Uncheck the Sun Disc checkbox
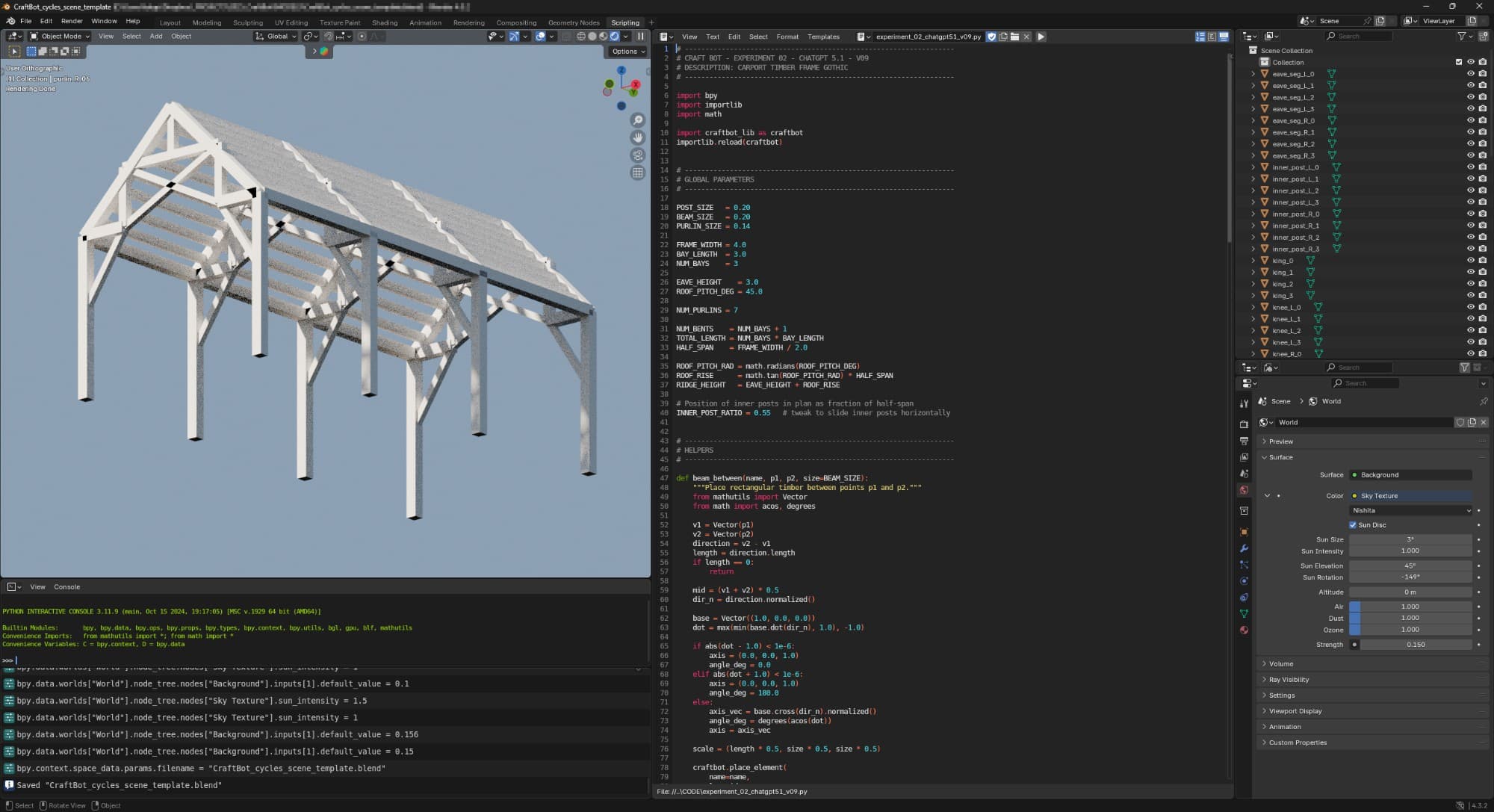The width and height of the screenshot is (1494, 812). tap(1353, 525)
